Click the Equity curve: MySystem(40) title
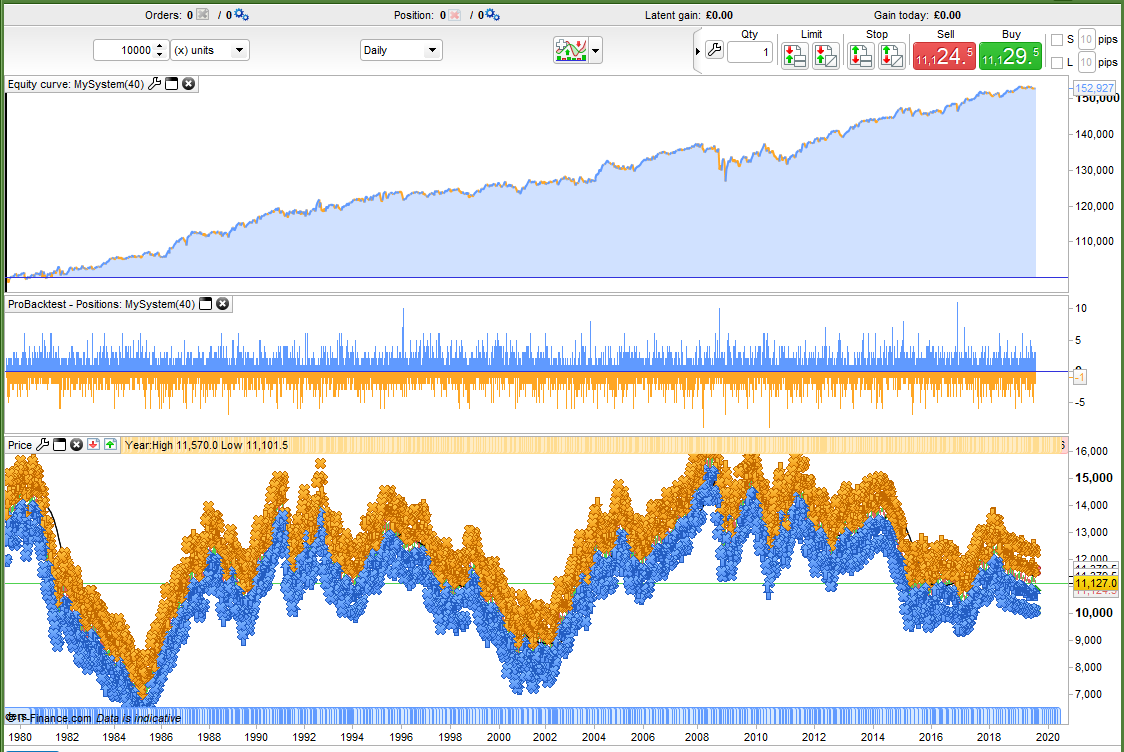Image resolution: width=1124 pixels, height=752 pixels. coord(75,84)
